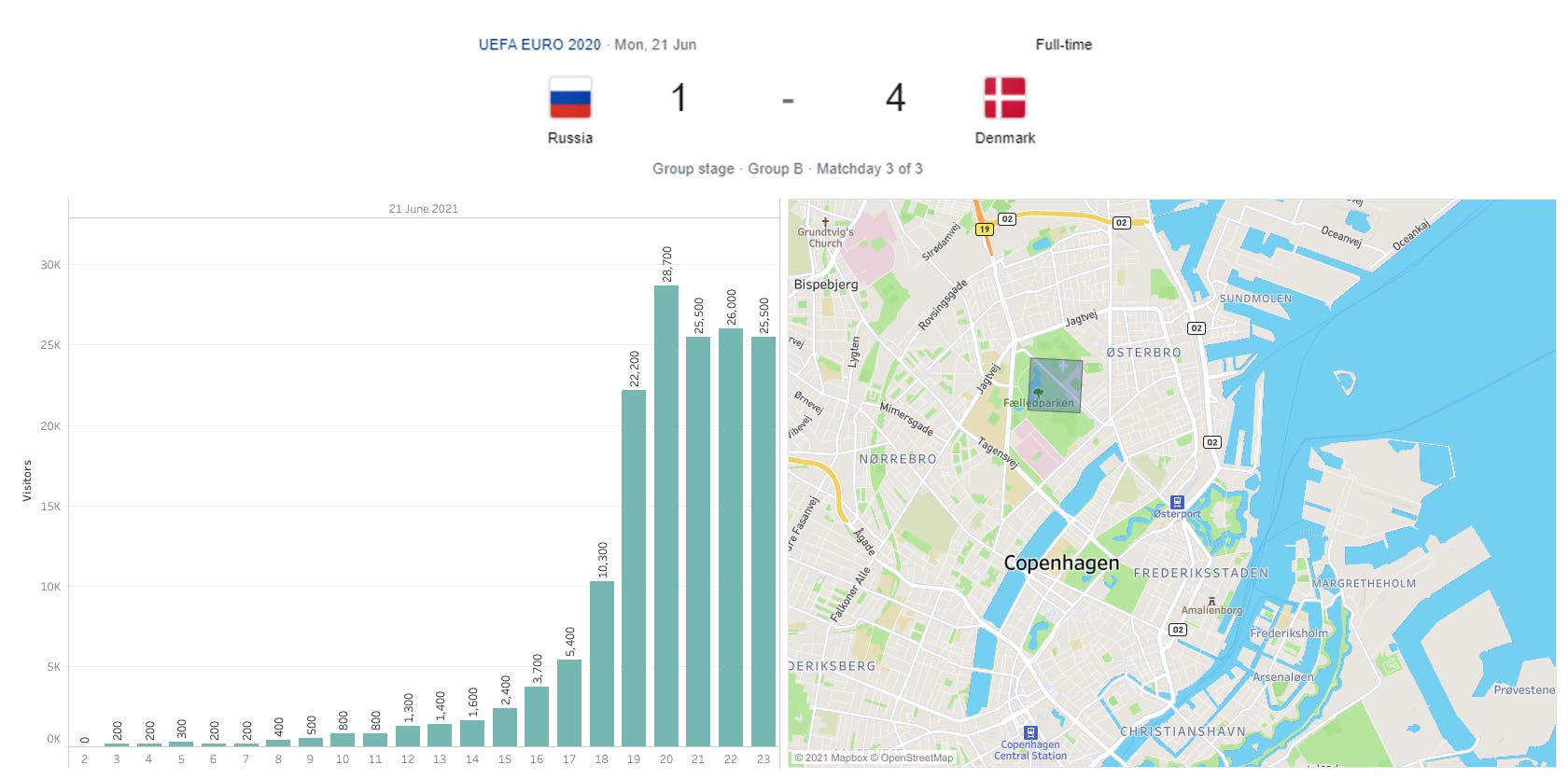Click the Grundtvig's Church cross icon
The image size is (1568, 779).
(825, 223)
